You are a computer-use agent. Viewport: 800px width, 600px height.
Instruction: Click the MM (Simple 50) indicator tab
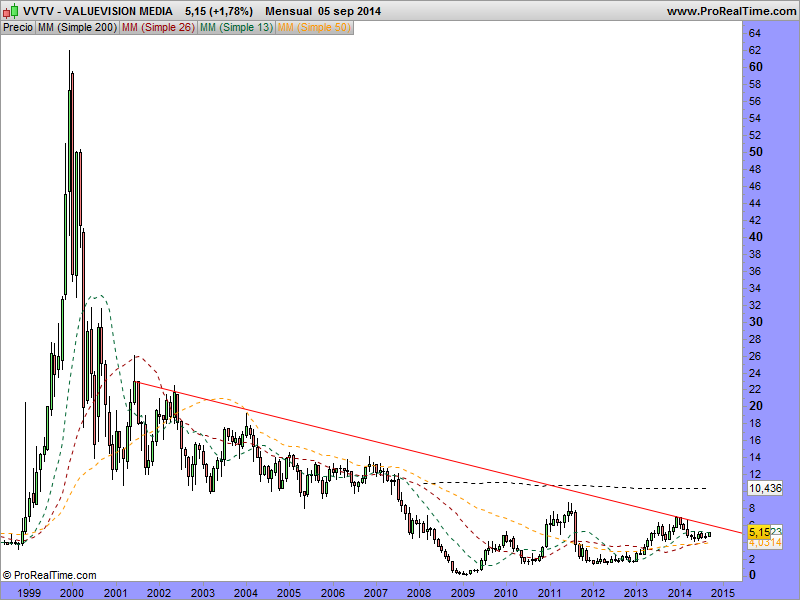tap(314, 28)
